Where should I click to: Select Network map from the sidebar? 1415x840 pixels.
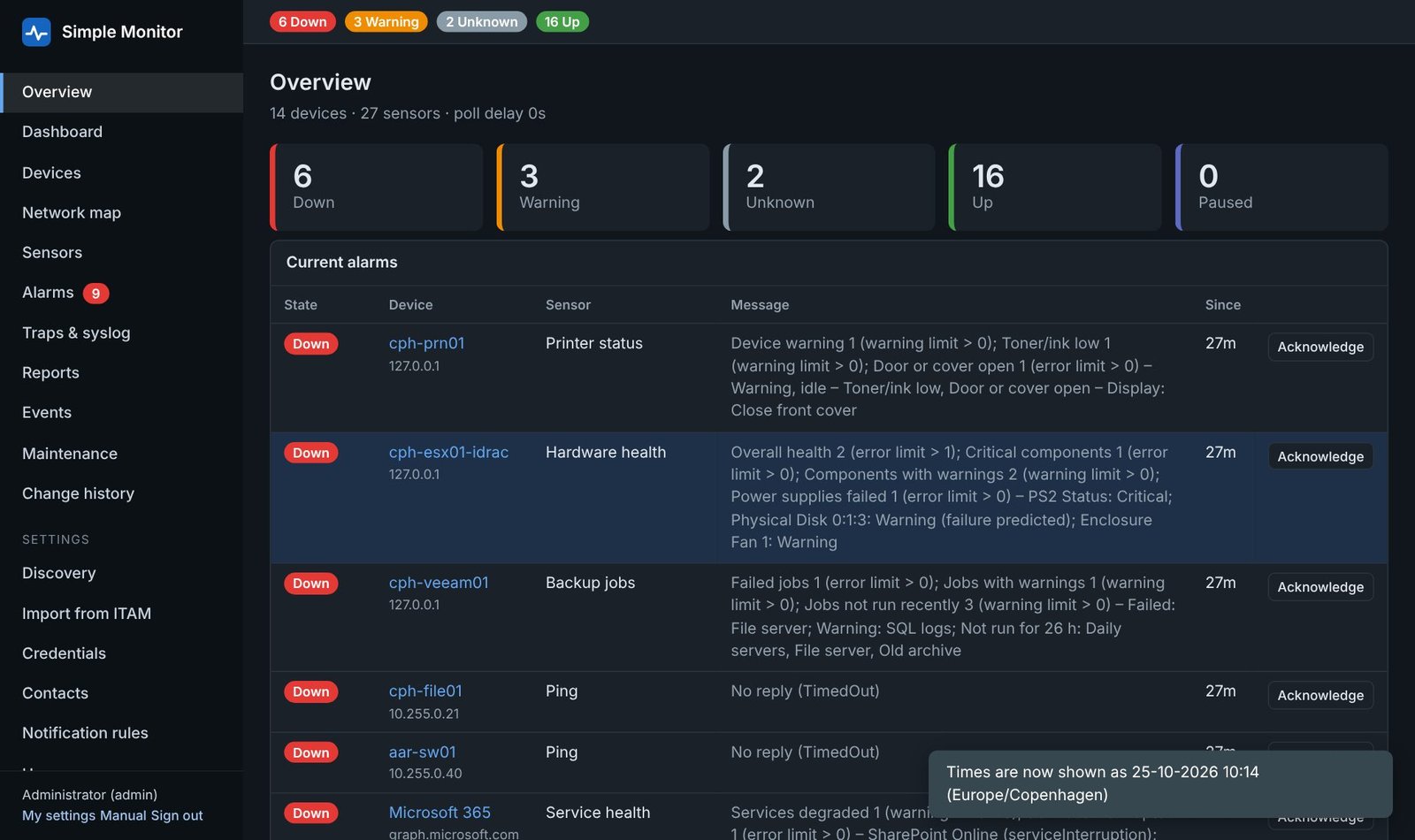(122, 212)
